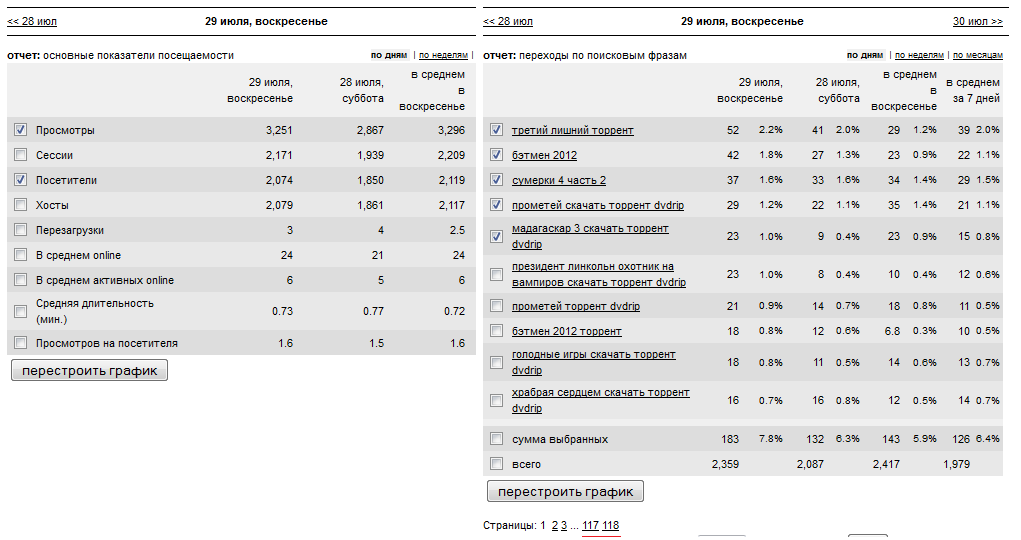Click Средняя длительность value 0.73
The height and width of the screenshot is (540, 1021).
[283, 311]
